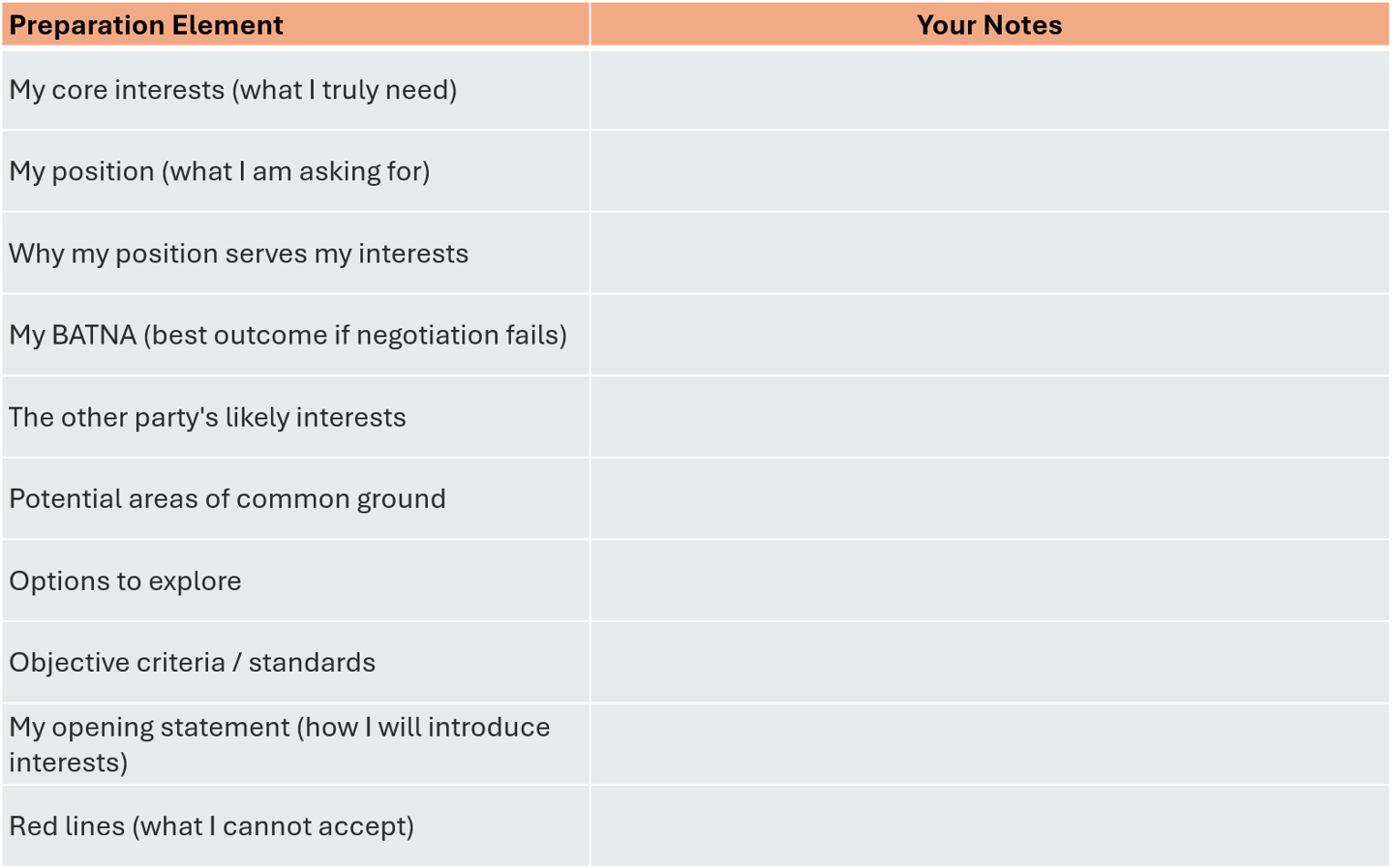1394x868 pixels.
Task: Select the Options to explore cell
Action: click(295, 581)
